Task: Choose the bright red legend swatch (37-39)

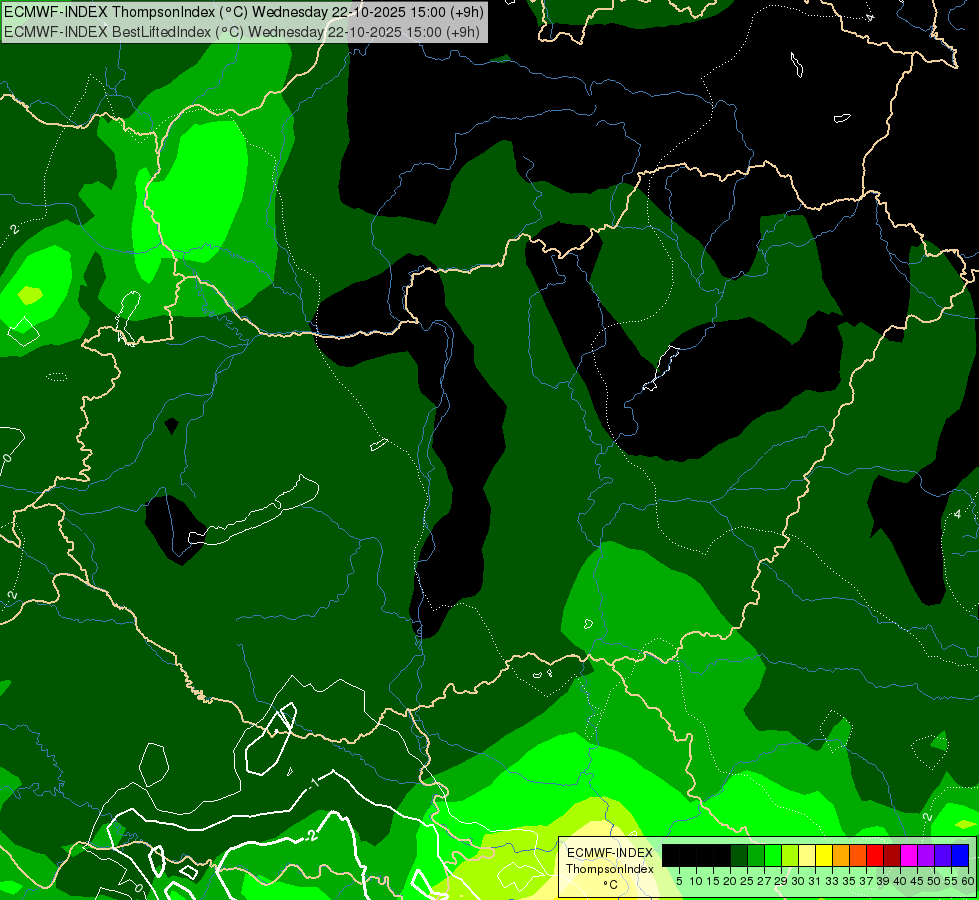Action: pos(875,855)
